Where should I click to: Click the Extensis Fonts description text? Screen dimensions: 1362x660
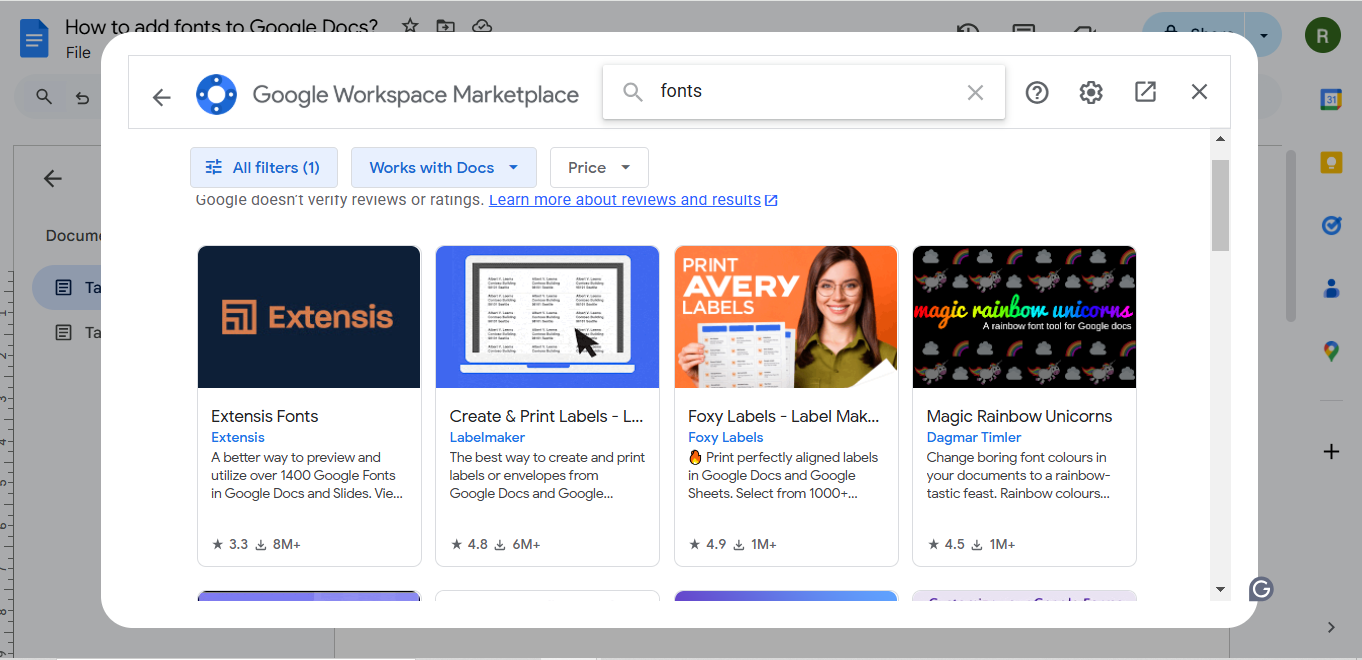point(307,475)
